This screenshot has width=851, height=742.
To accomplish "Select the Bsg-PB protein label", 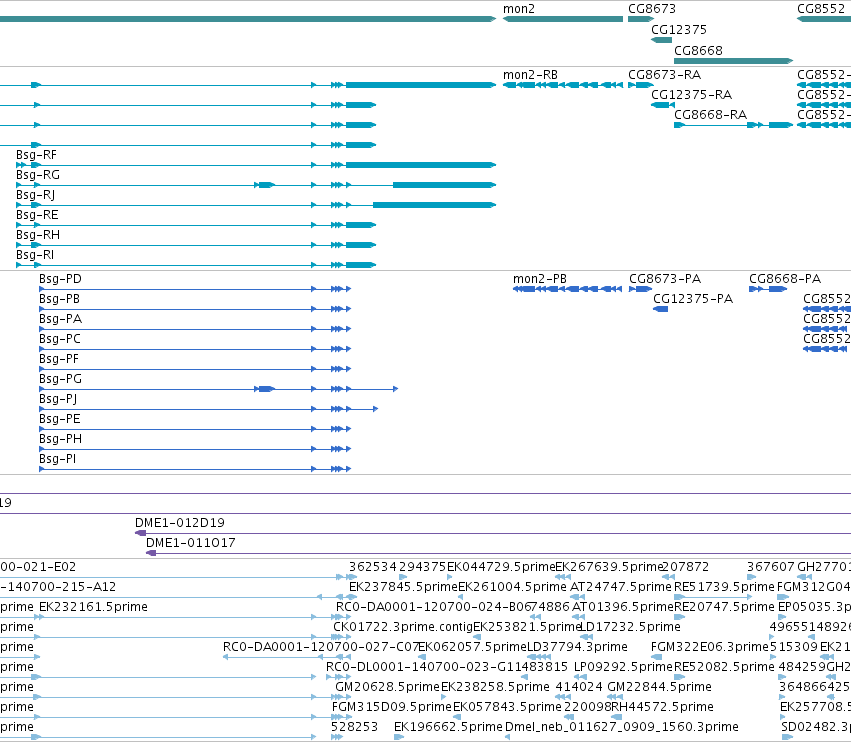I will click(59, 299).
